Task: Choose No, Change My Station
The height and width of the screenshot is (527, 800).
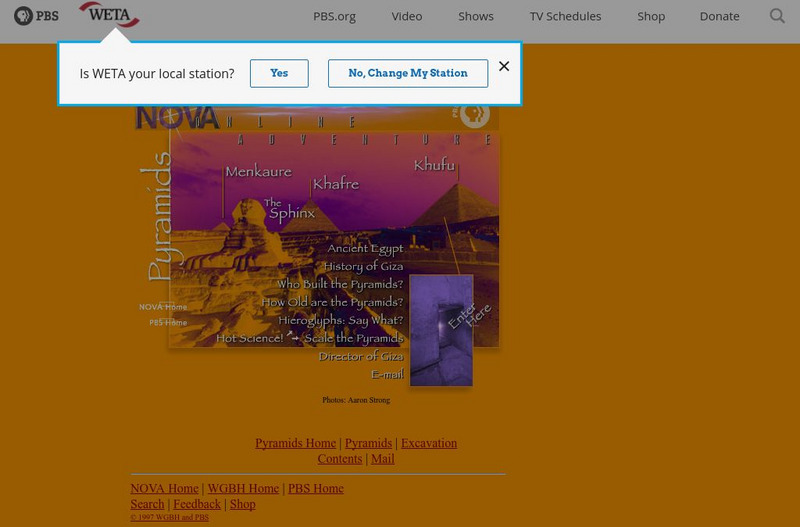Action: (x=408, y=73)
